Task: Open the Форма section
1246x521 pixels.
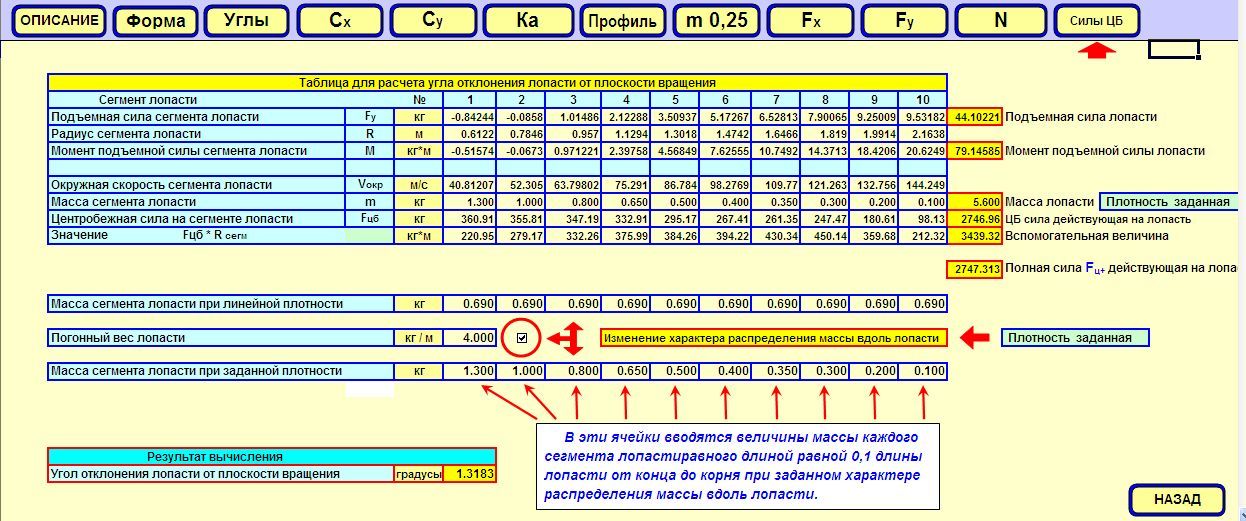Action: pos(156,21)
